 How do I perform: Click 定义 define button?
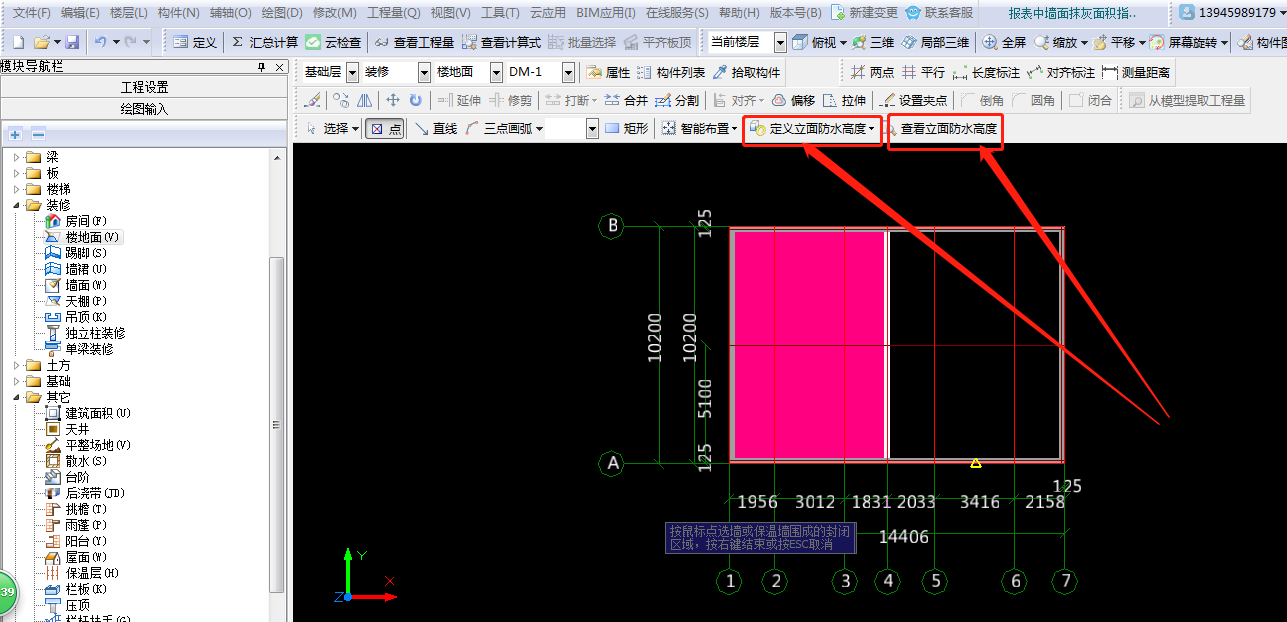pos(195,43)
